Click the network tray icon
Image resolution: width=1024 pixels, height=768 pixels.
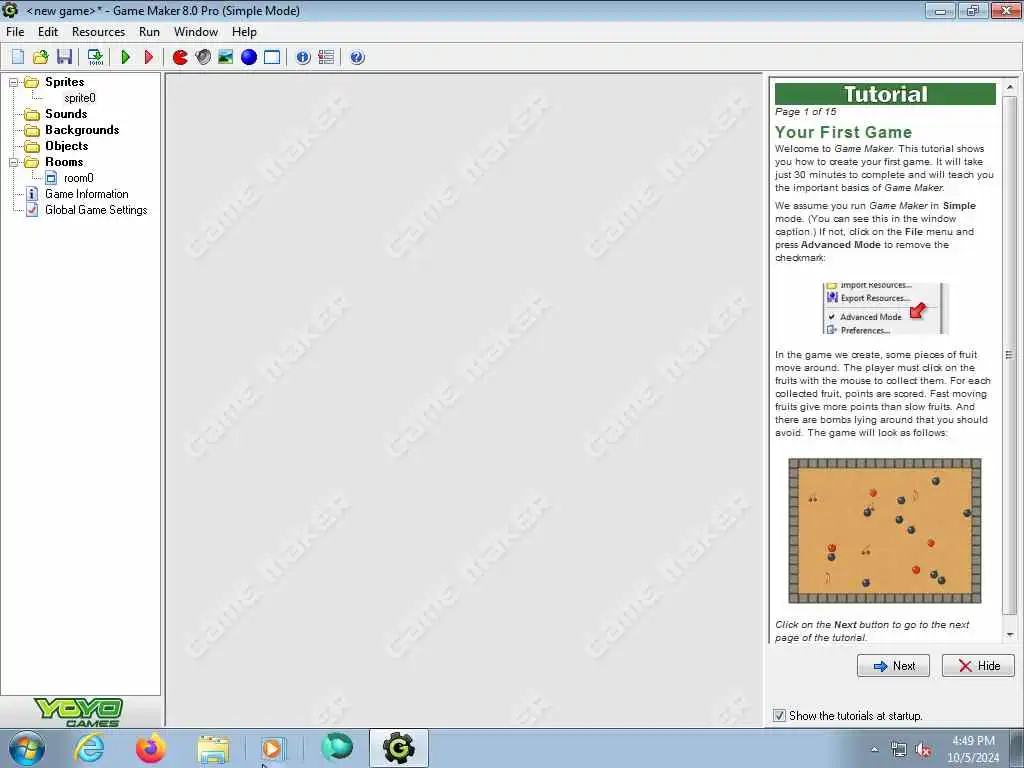click(899, 750)
